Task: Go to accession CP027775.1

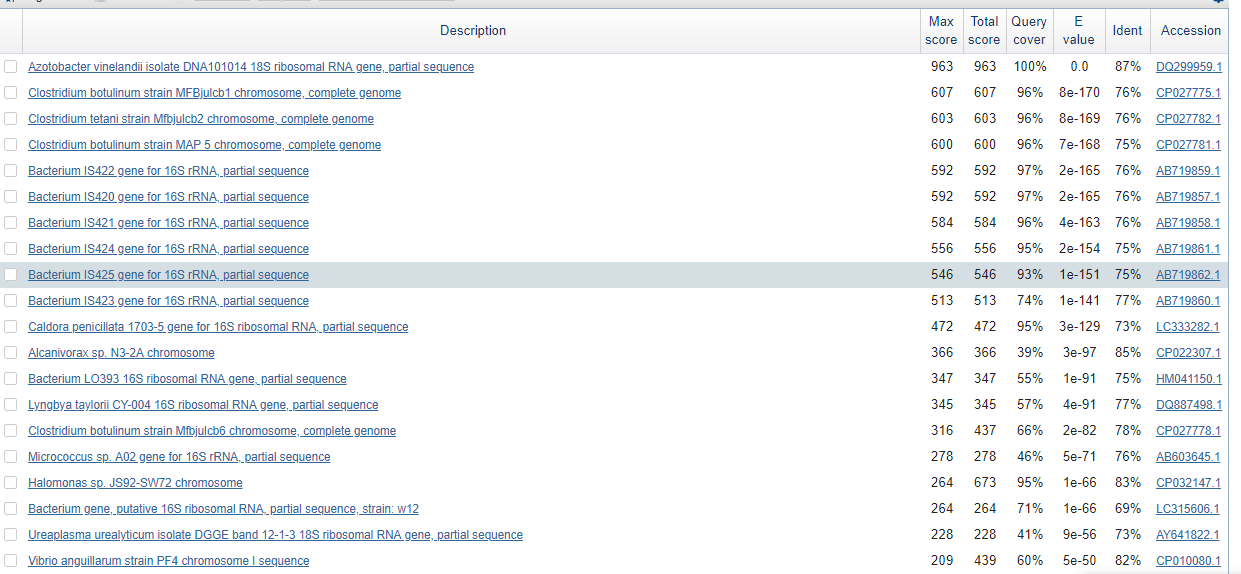Action: [1188, 93]
